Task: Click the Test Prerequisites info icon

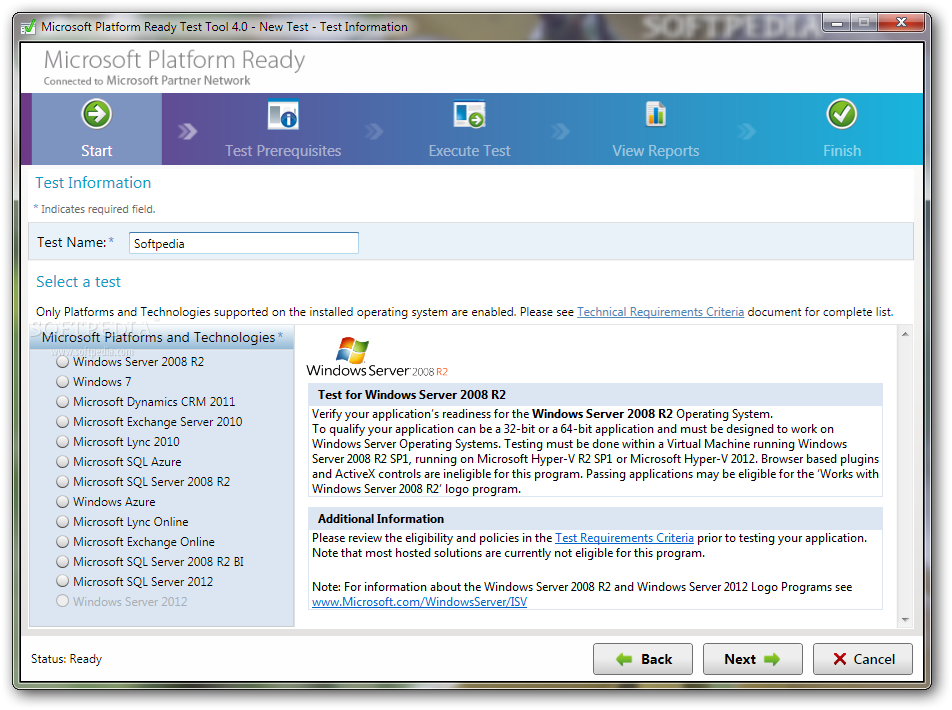Action: (283, 115)
